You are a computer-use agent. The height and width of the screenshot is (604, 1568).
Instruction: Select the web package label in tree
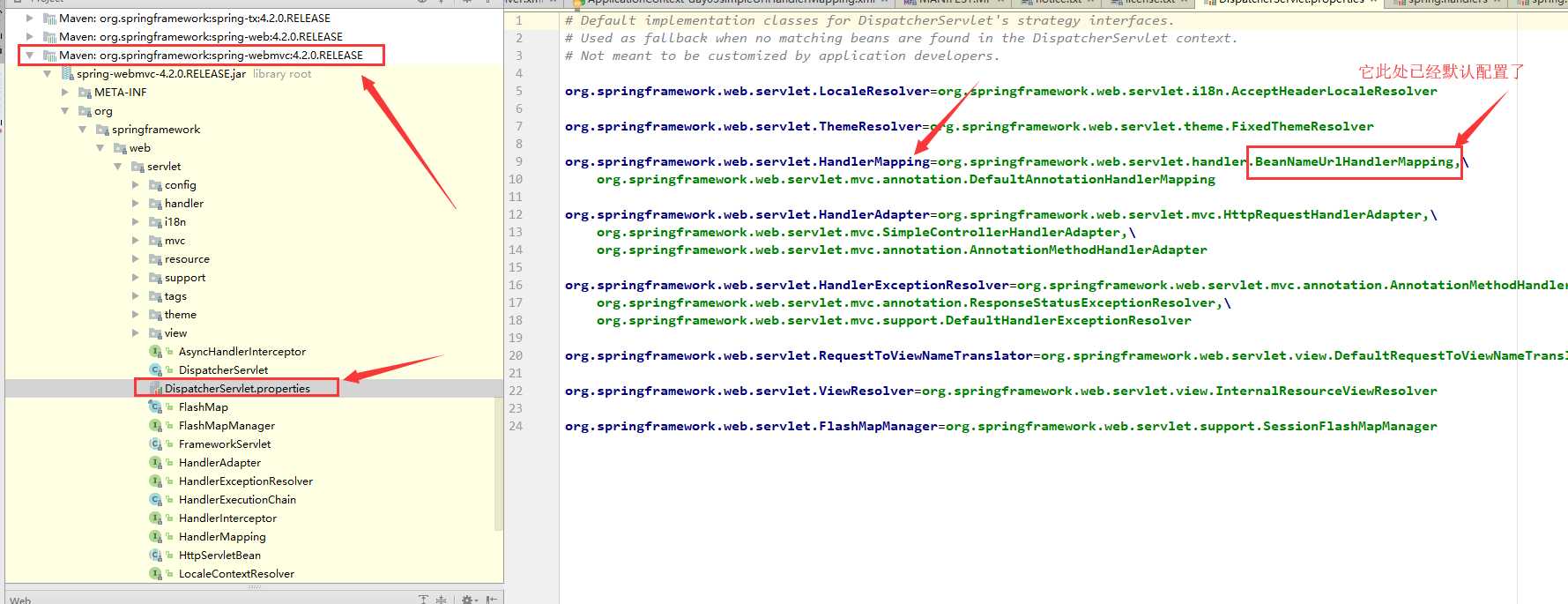pos(140,148)
